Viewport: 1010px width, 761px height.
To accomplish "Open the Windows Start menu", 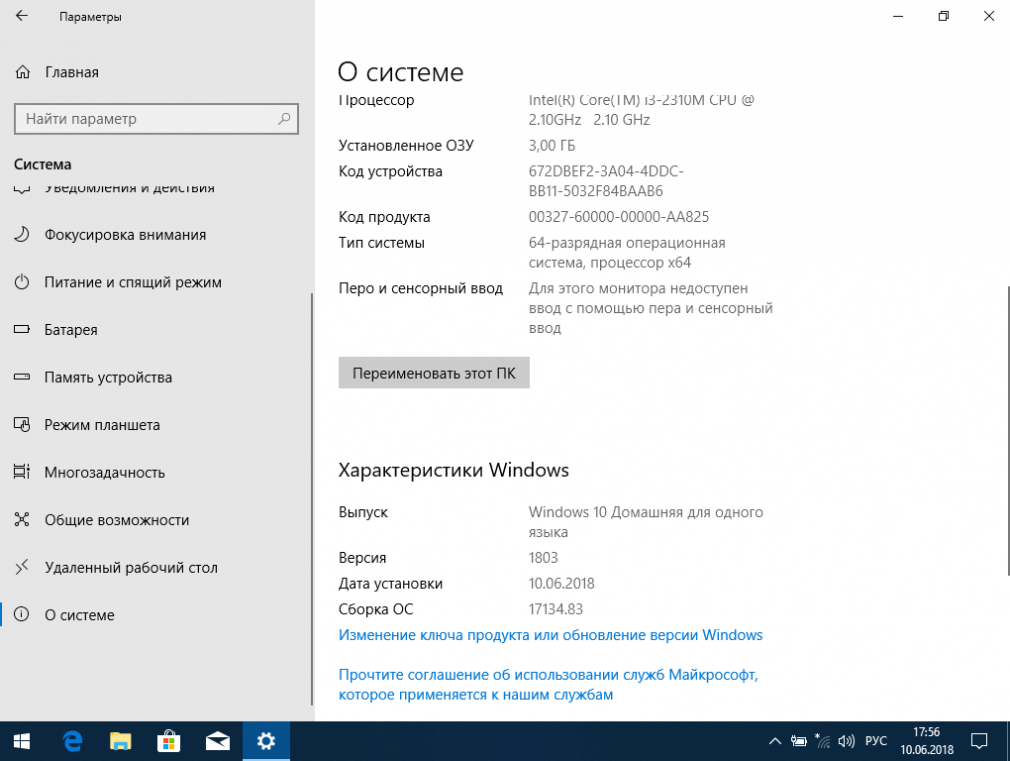I will click(x=22, y=742).
